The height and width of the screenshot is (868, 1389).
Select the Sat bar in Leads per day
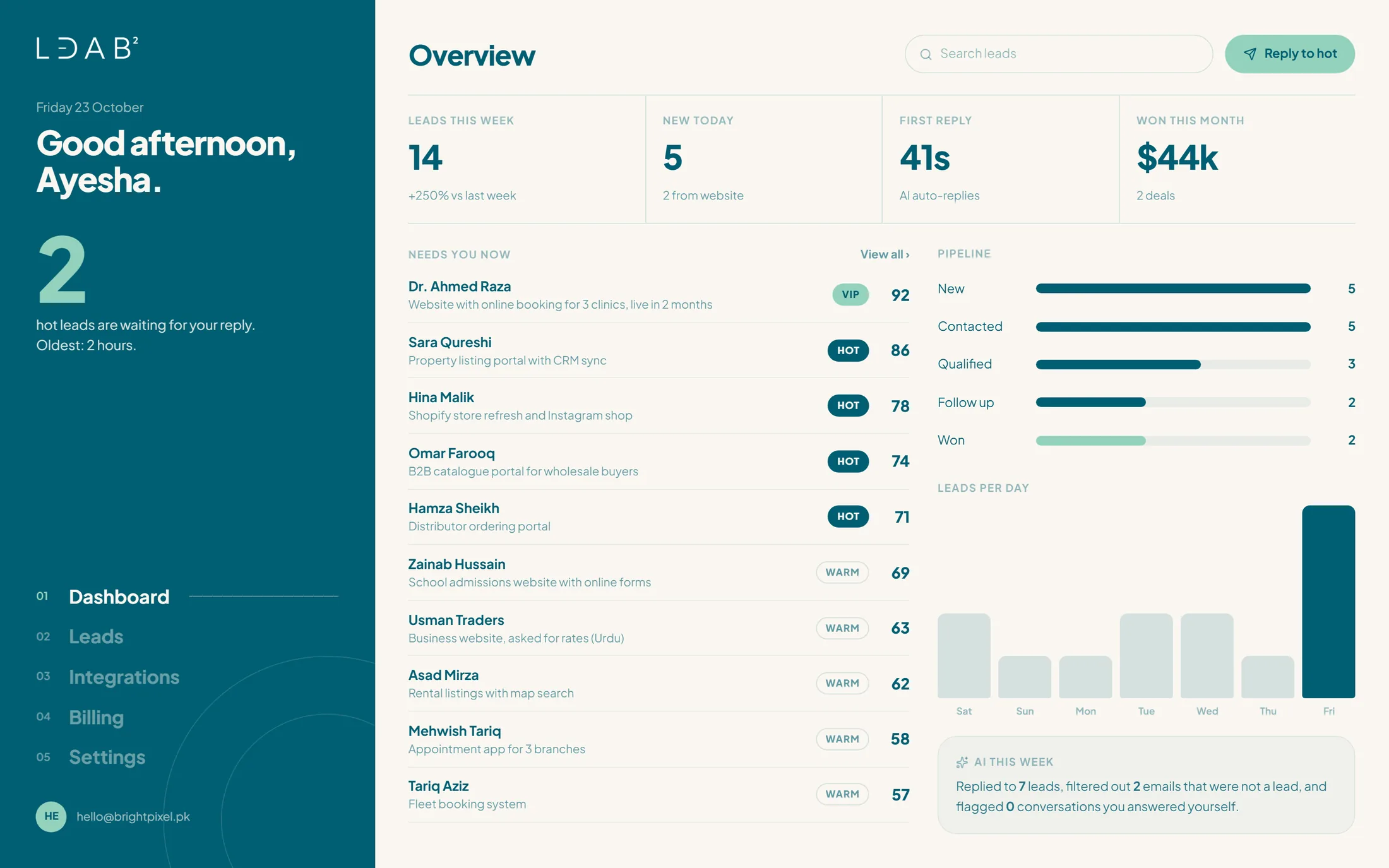pyautogui.click(x=964, y=656)
